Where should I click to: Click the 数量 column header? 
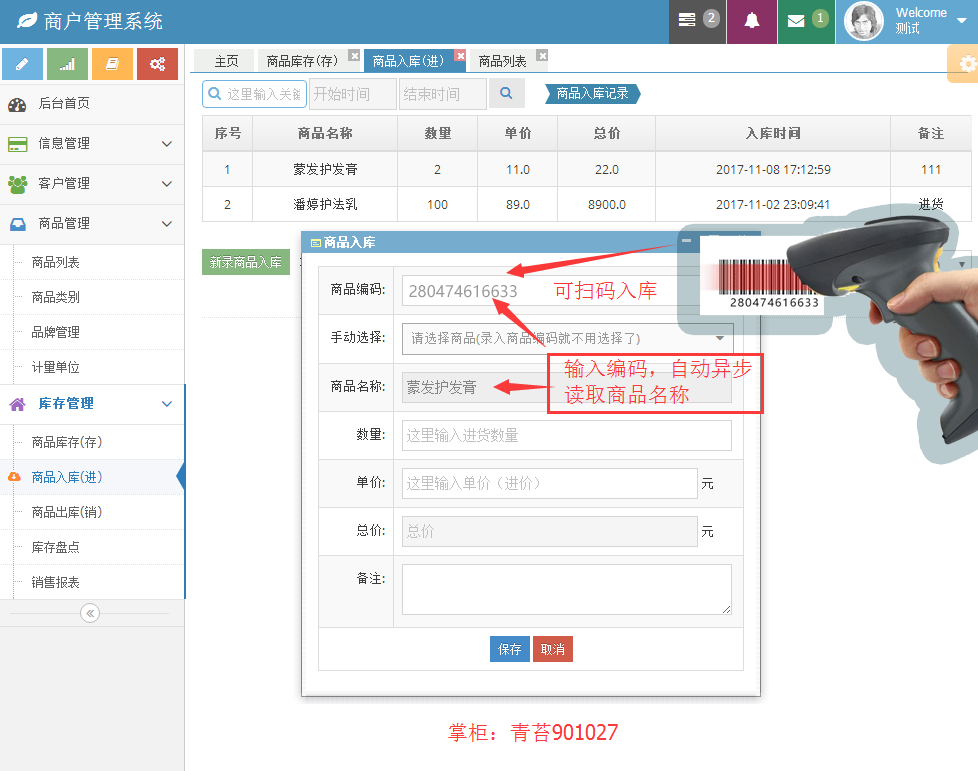click(437, 133)
